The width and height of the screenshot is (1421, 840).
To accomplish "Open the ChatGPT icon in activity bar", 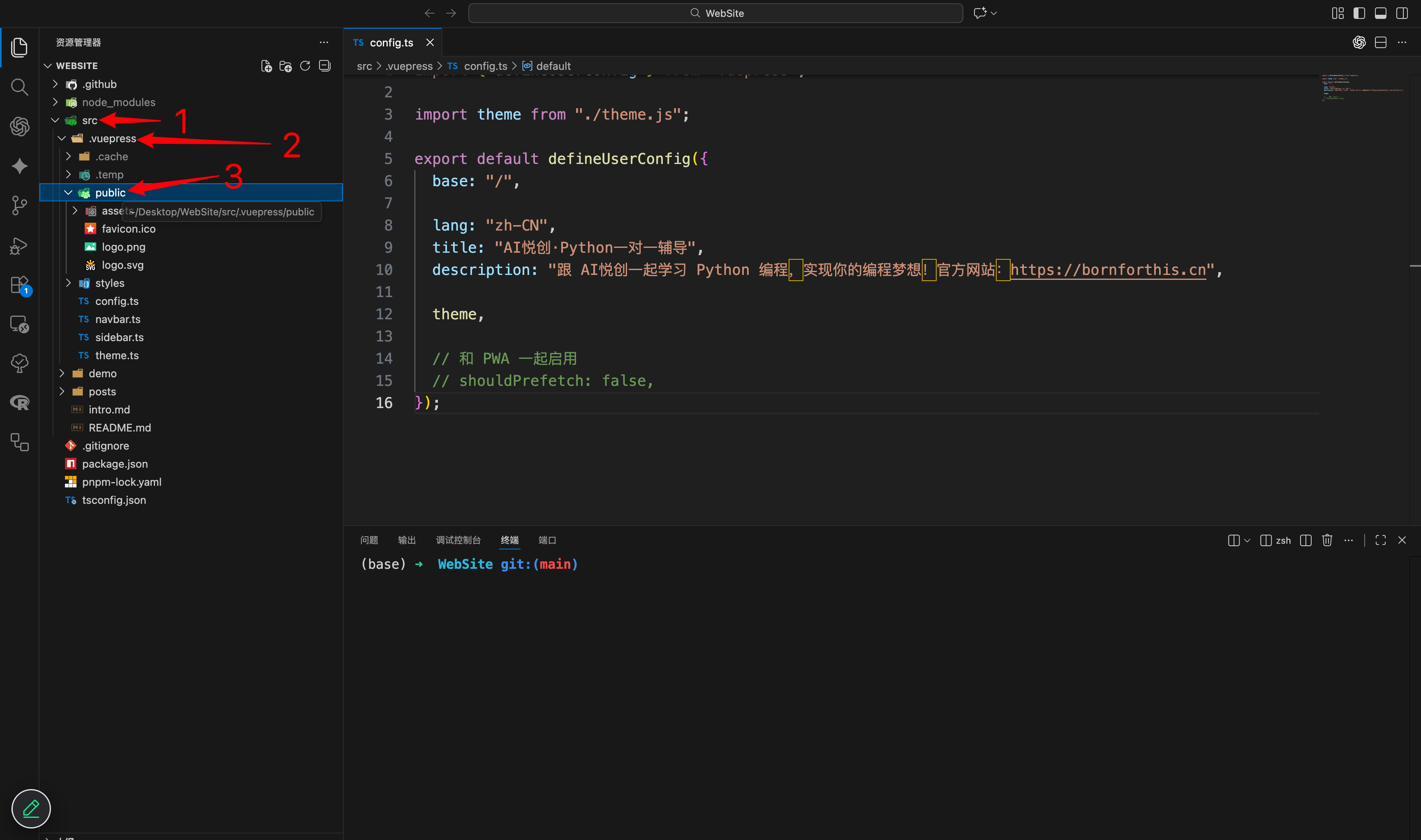I will 19,126.
